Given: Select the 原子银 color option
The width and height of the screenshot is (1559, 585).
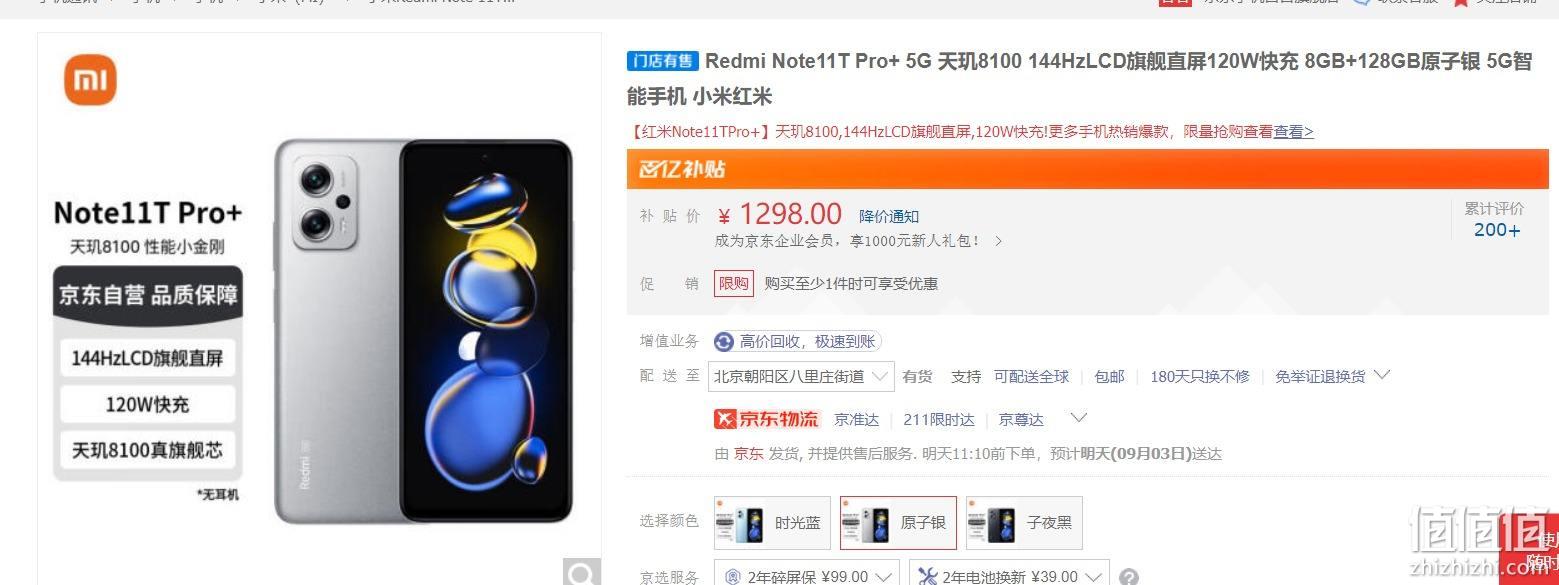Looking at the screenshot, I should pos(898,523).
